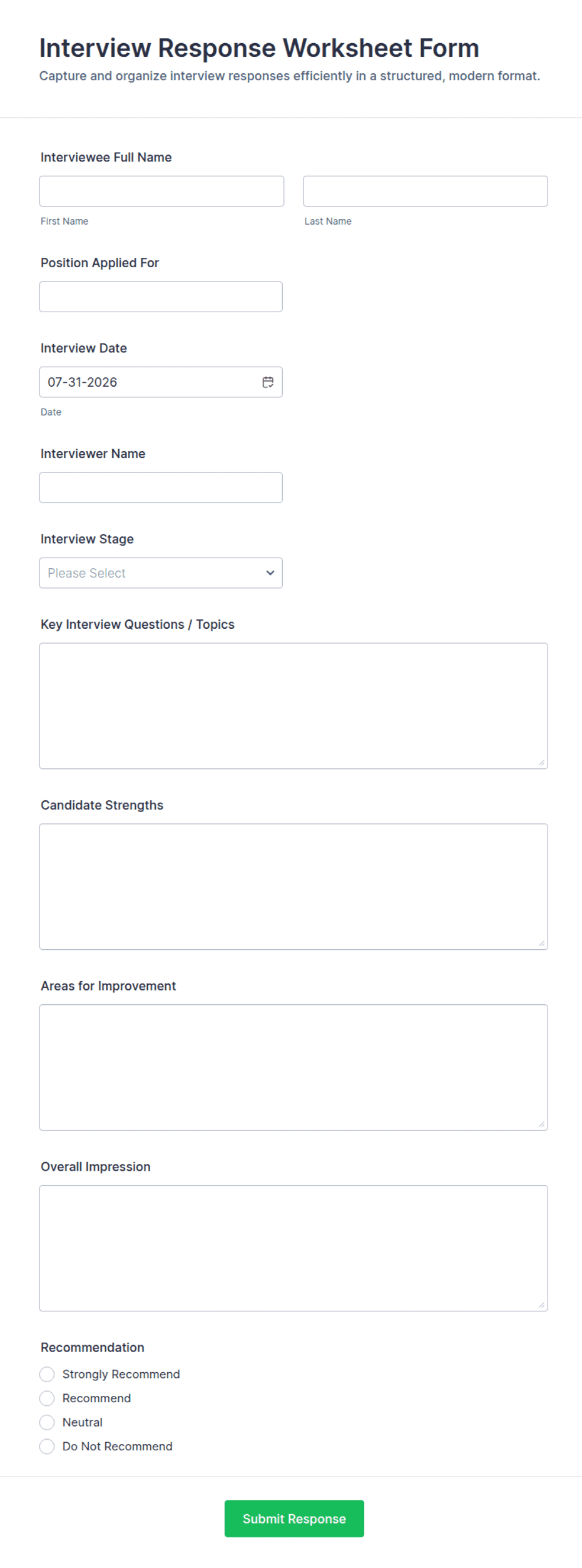Grab the Key Interview Questions resize handle
This screenshot has width=582, height=1568.
click(x=541, y=763)
